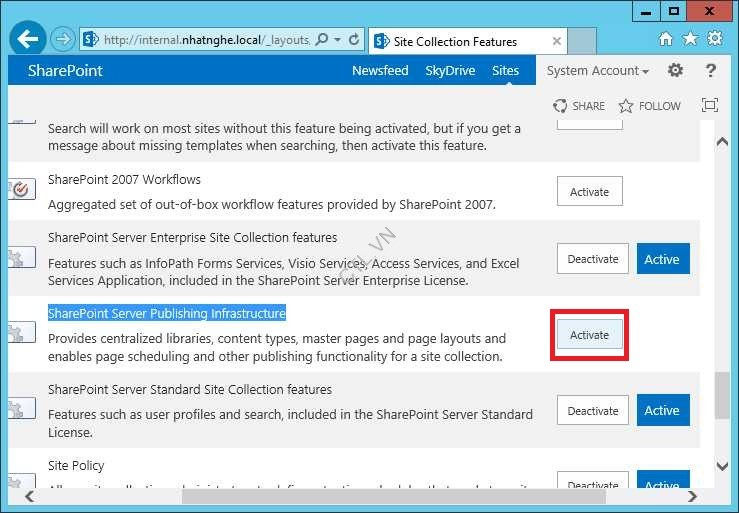This screenshot has width=739, height=513.
Task: Open address bar dropdown arrow
Action: tap(337, 40)
